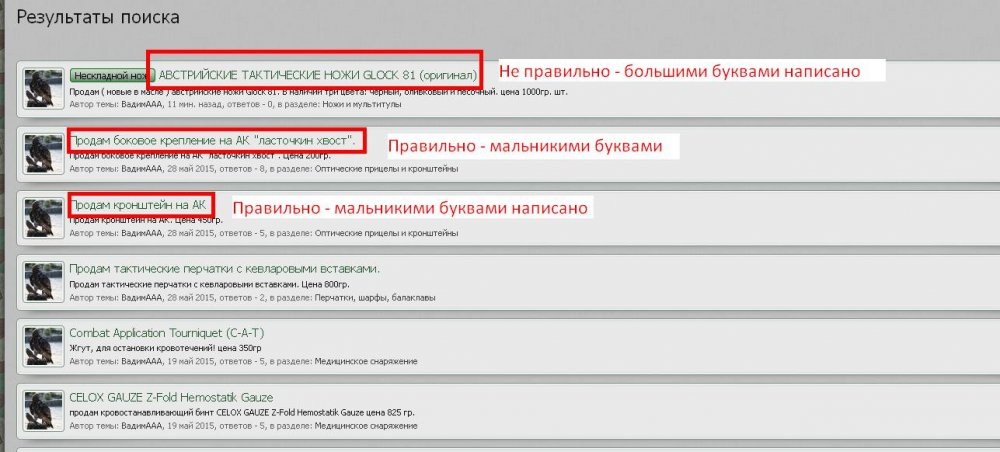
Task: Open author ВадимААА in CELOX GAUZE result
Action: (x=142, y=426)
